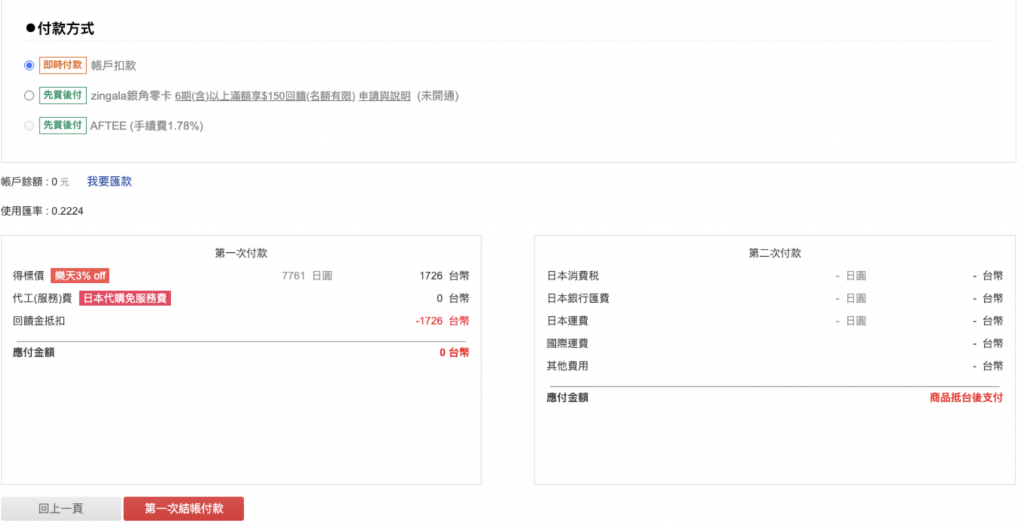Click the 第二次付款 panel heading
This screenshot has width=1024, height=529.
click(775, 253)
